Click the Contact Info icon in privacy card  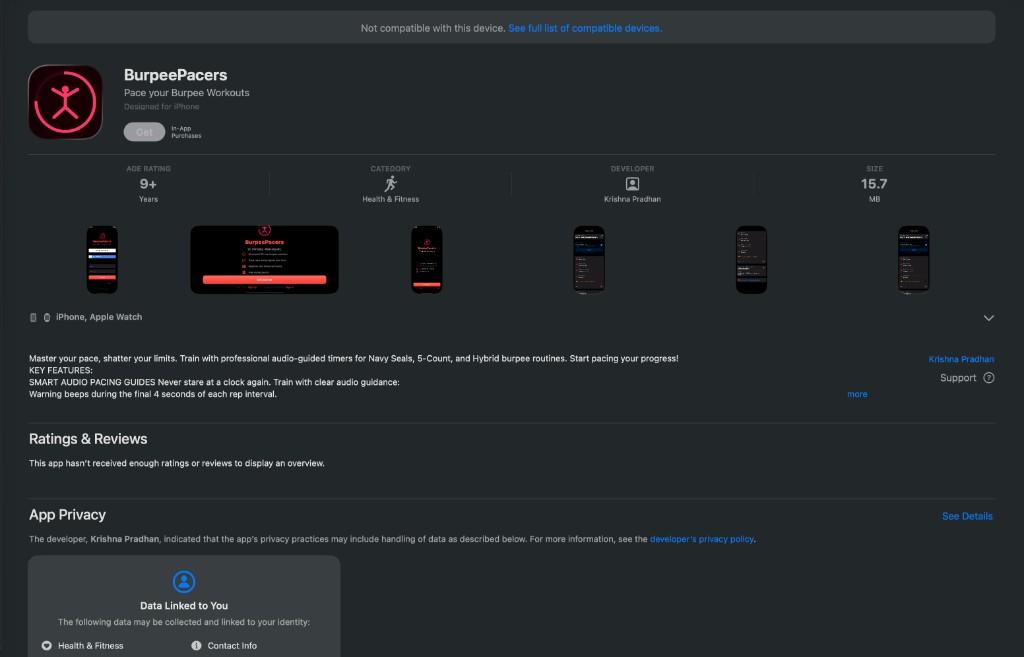[196, 645]
